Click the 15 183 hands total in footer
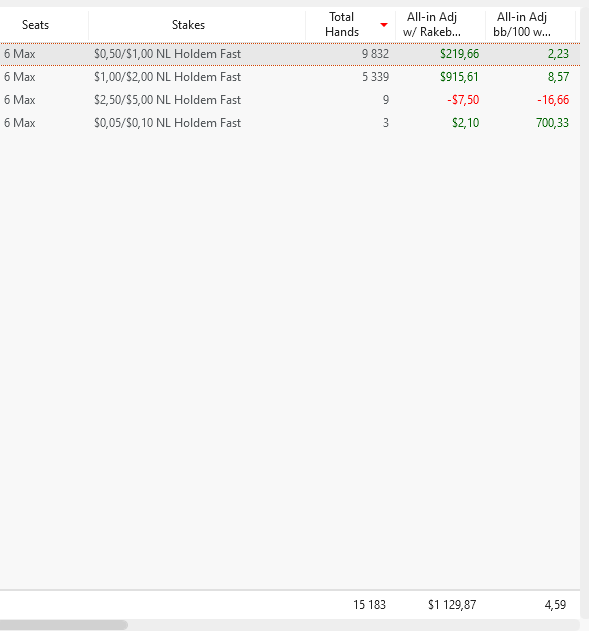The width and height of the screenshot is (589, 631). (369, 605)
